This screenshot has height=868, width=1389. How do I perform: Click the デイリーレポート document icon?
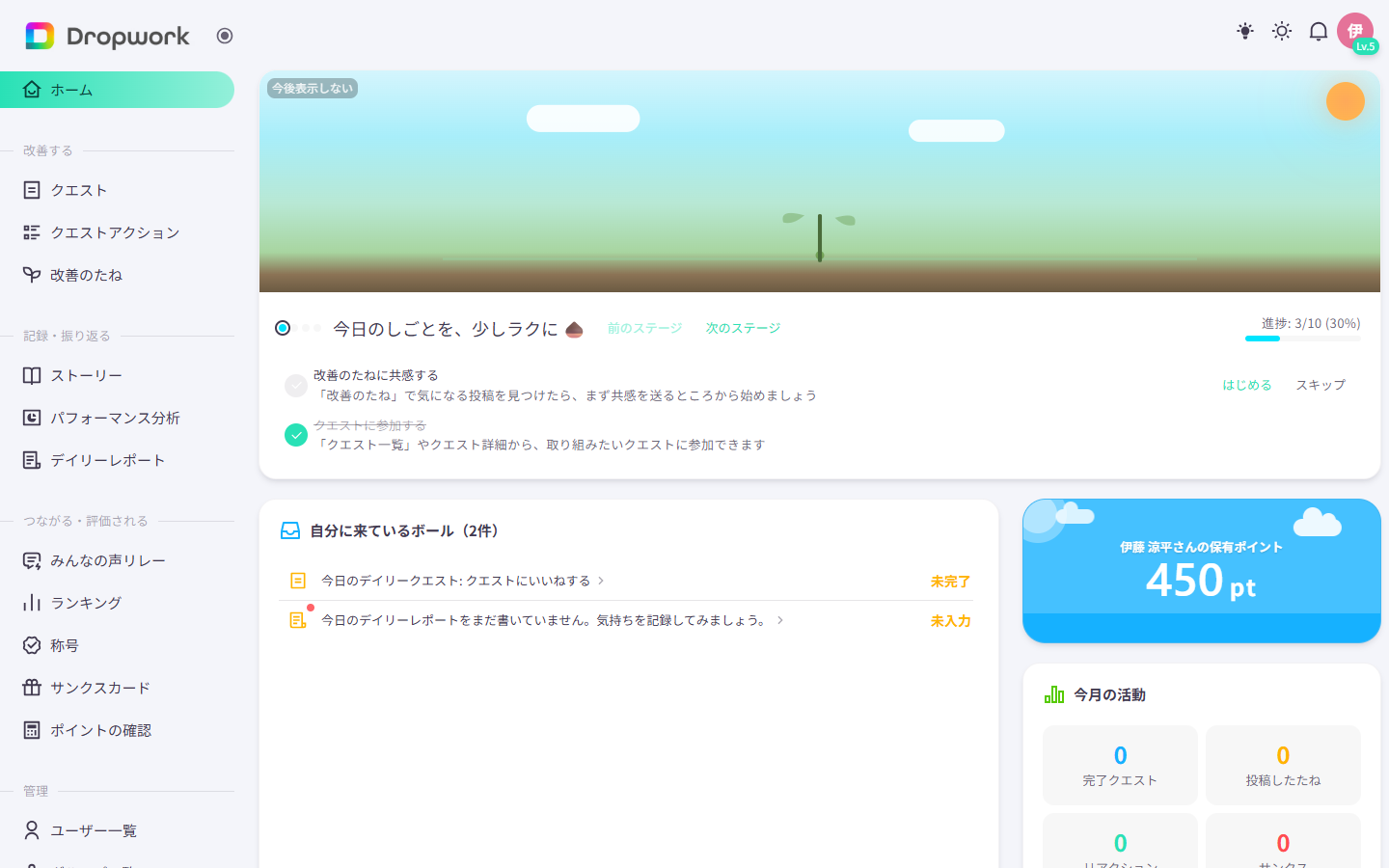pyautogui.click(x=32, y=460)
